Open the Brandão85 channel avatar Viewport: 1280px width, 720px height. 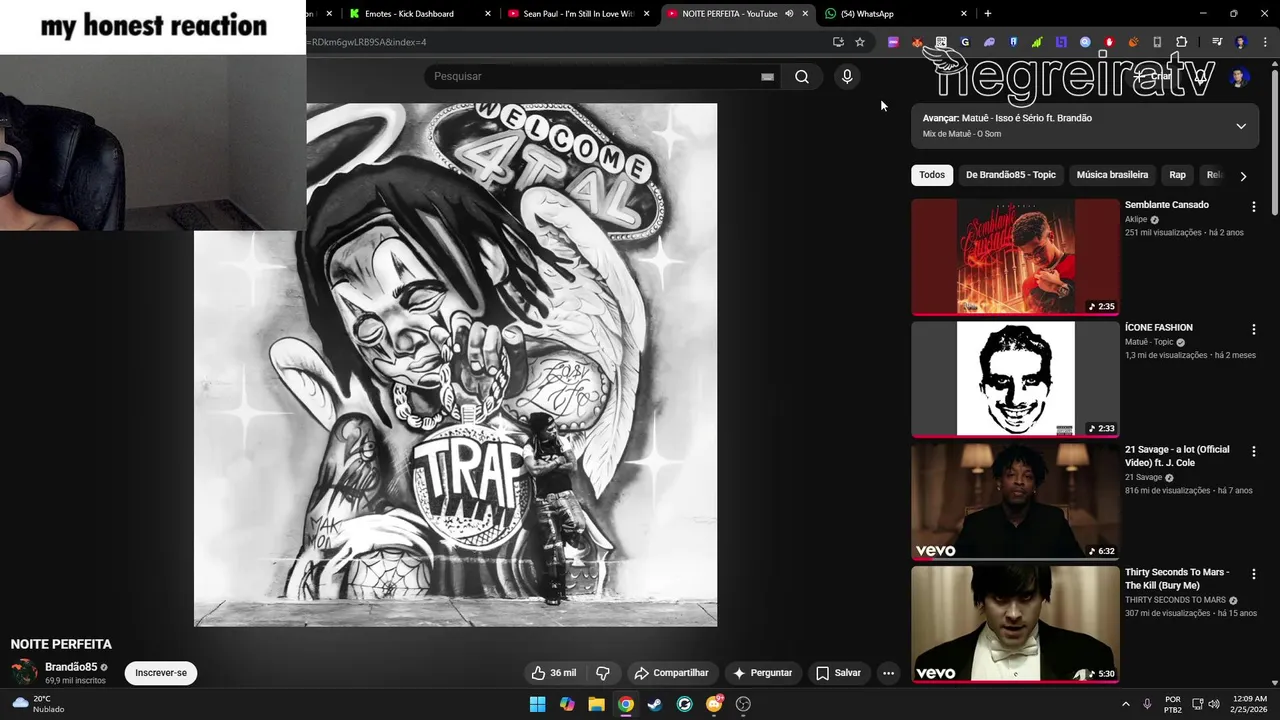point(24,673)
